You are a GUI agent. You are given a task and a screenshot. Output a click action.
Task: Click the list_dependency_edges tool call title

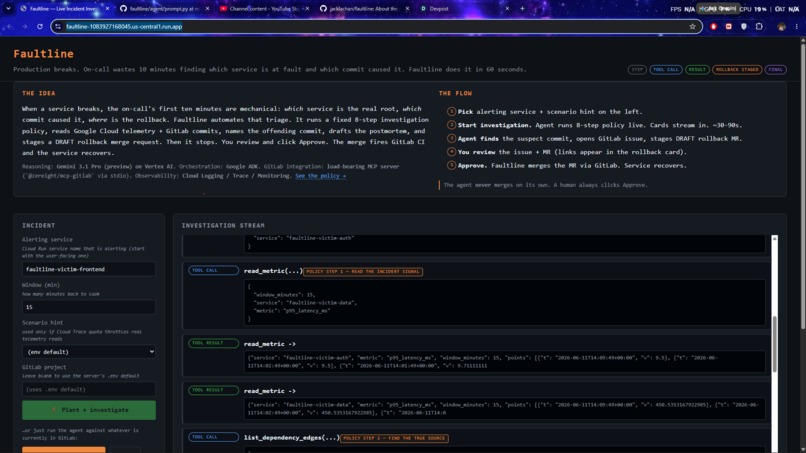(x=291, y=438)
